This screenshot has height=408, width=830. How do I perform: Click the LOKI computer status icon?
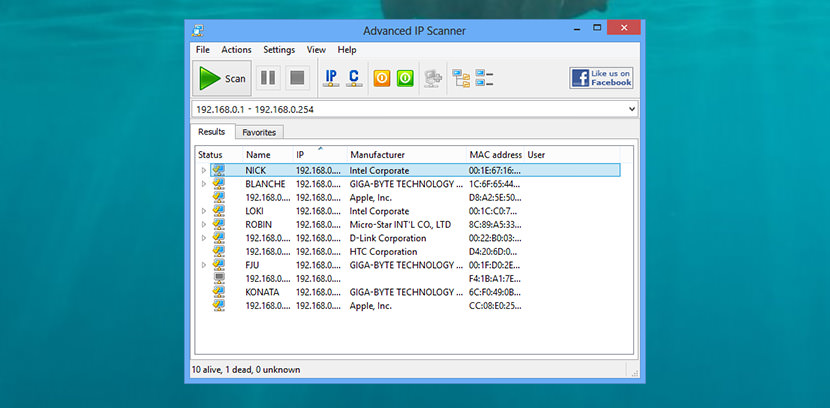click(x=219, y=211)
